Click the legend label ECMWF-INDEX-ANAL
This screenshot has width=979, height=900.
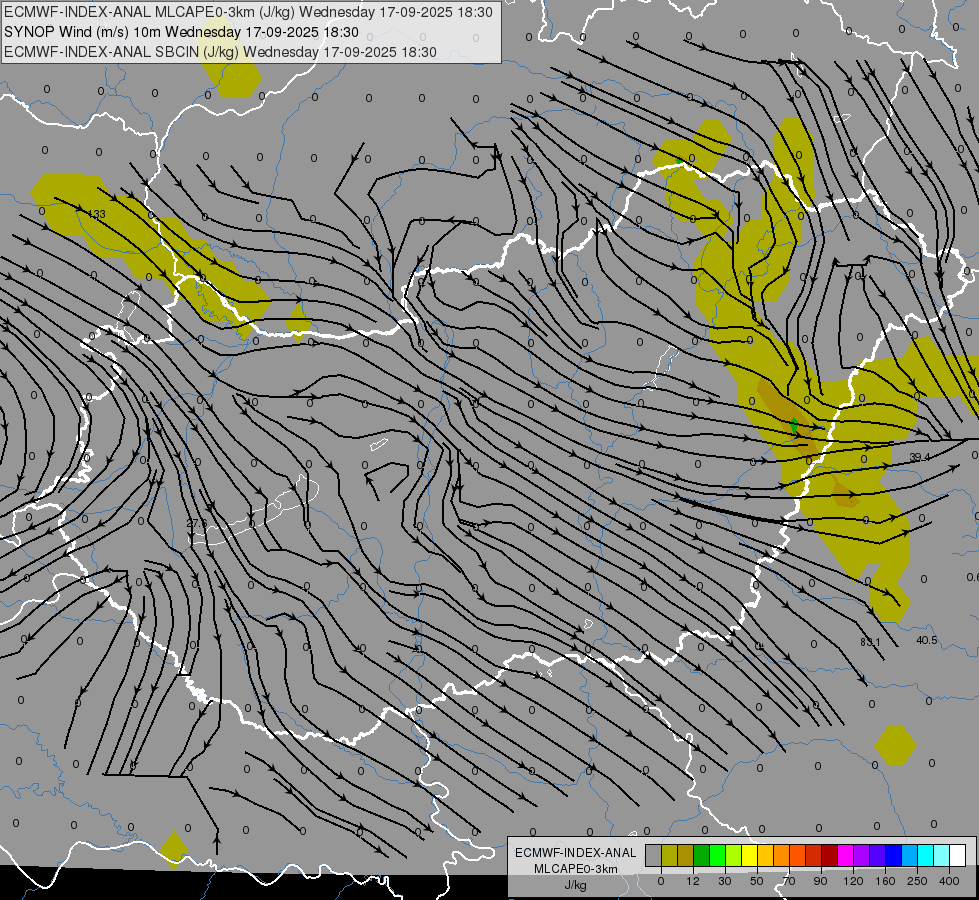click(576, 853)
